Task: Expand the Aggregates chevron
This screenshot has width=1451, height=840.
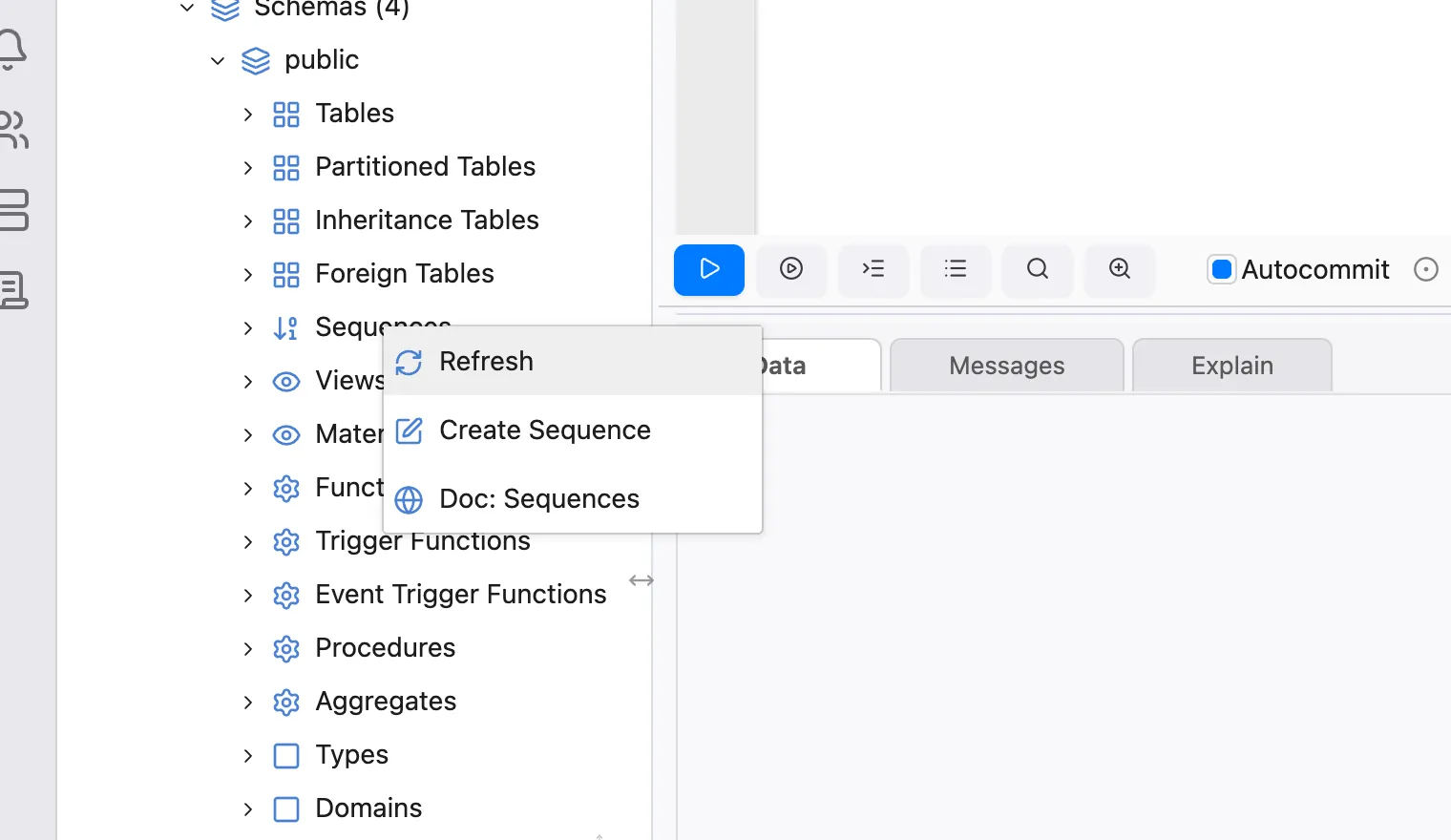Action: tap(248, 703)
